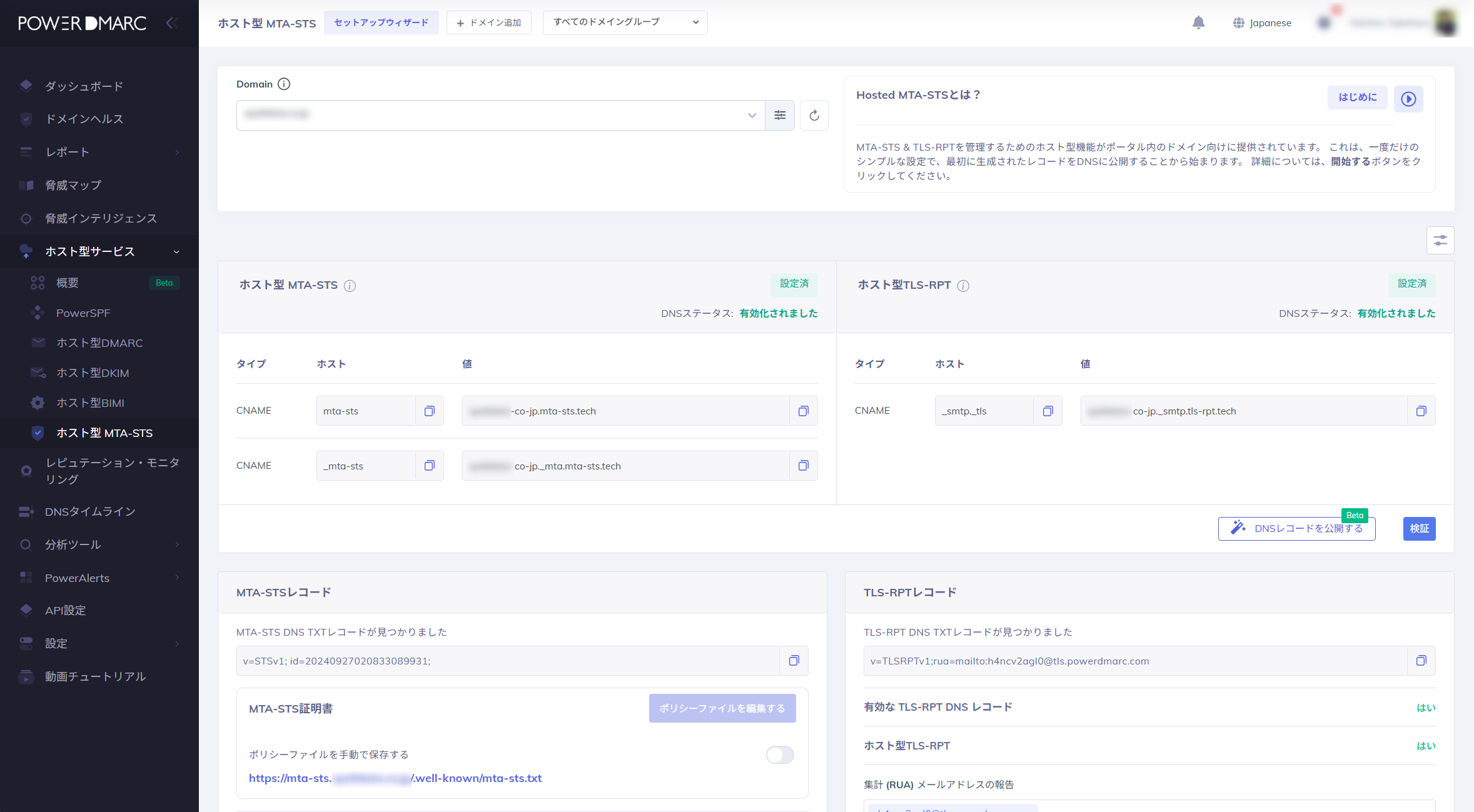This screenshot has width=1474, height=812.
Task: Click the notification bell icon
Action: click(x=1198, y=23)
